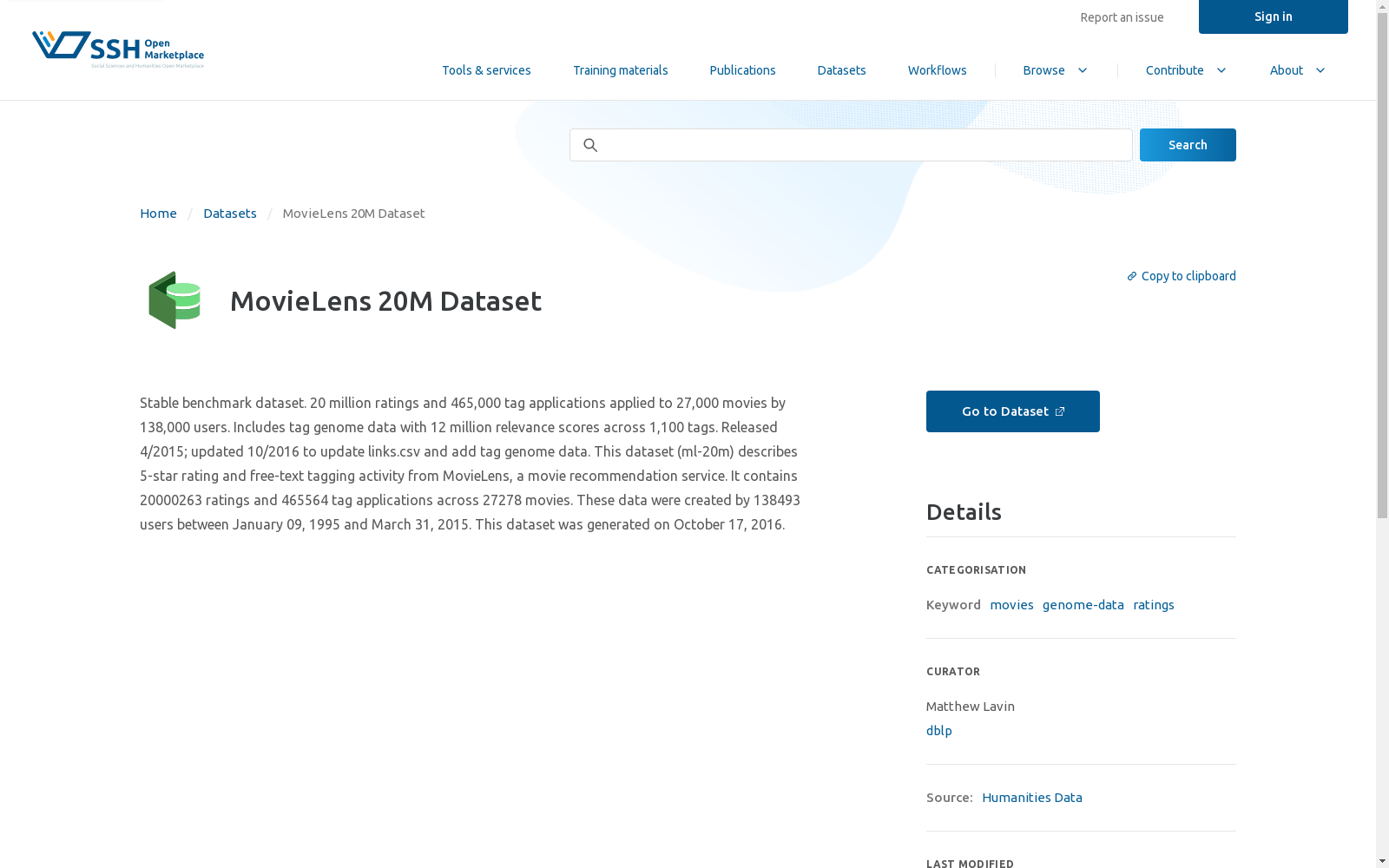The width and height of the screenshot is (1389, 868).
Task: Expand the Contribute dropdown menu
Action: coord(1186,70)
